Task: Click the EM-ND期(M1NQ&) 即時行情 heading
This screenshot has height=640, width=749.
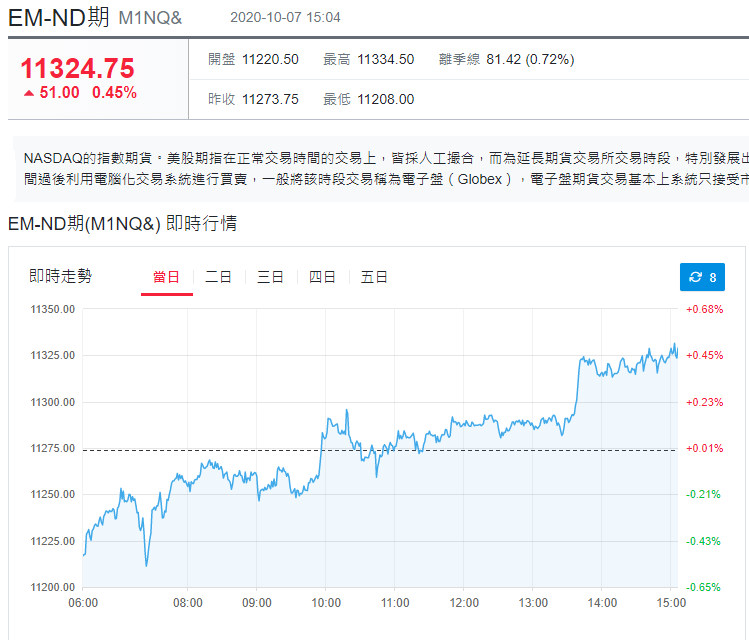Action: [122, 223]
